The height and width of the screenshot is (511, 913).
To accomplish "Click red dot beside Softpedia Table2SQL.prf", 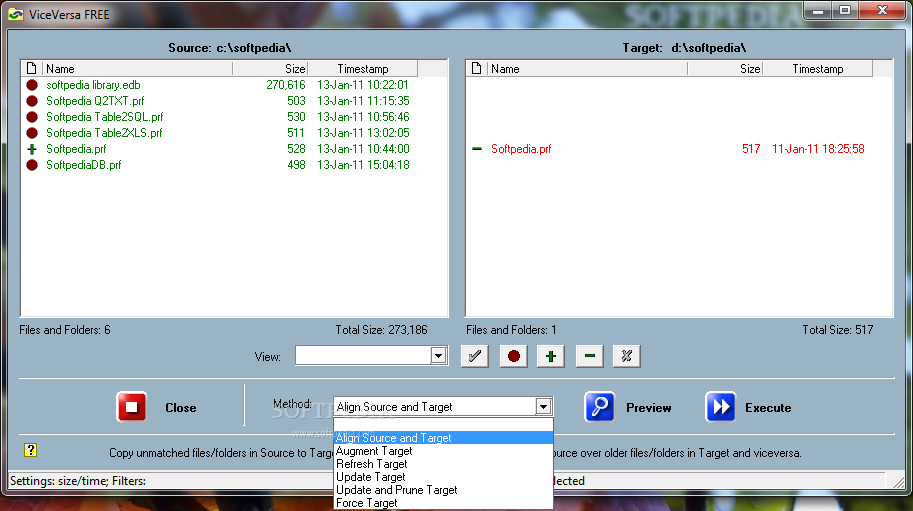I will click(32, 117).
